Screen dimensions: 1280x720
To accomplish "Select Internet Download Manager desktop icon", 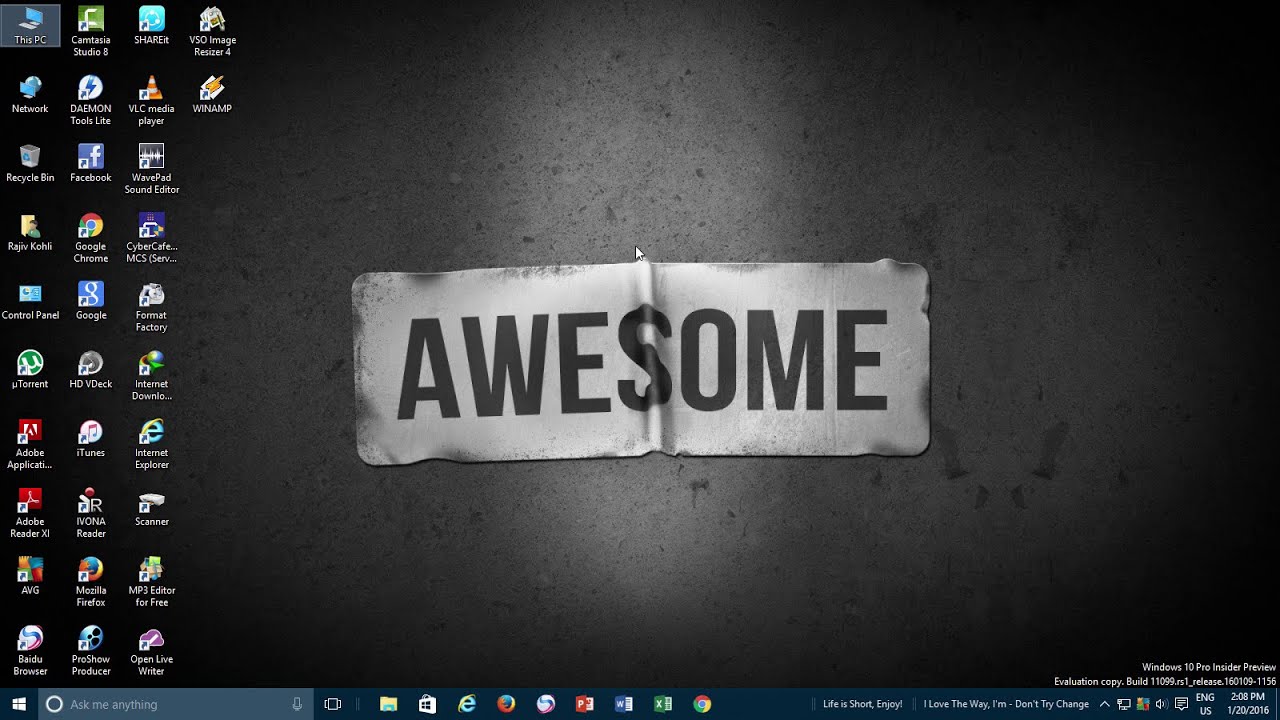I will pyautogui.click(x=151, y=376).
